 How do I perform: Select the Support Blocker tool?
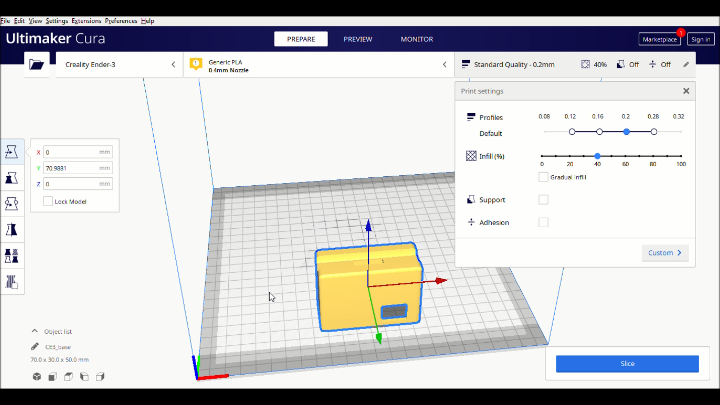click(11, 281)
